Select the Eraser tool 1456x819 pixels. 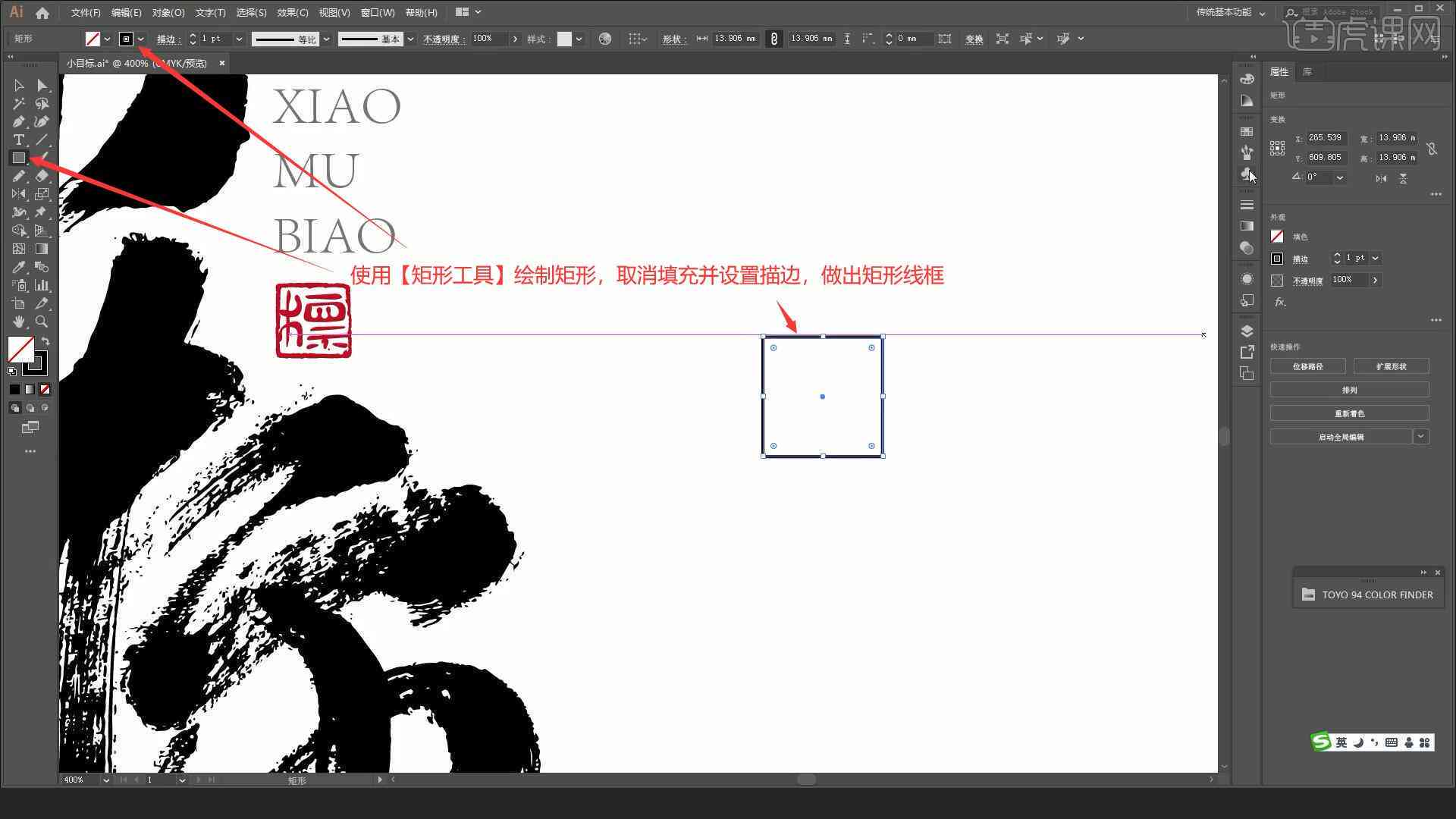[42, 176]
